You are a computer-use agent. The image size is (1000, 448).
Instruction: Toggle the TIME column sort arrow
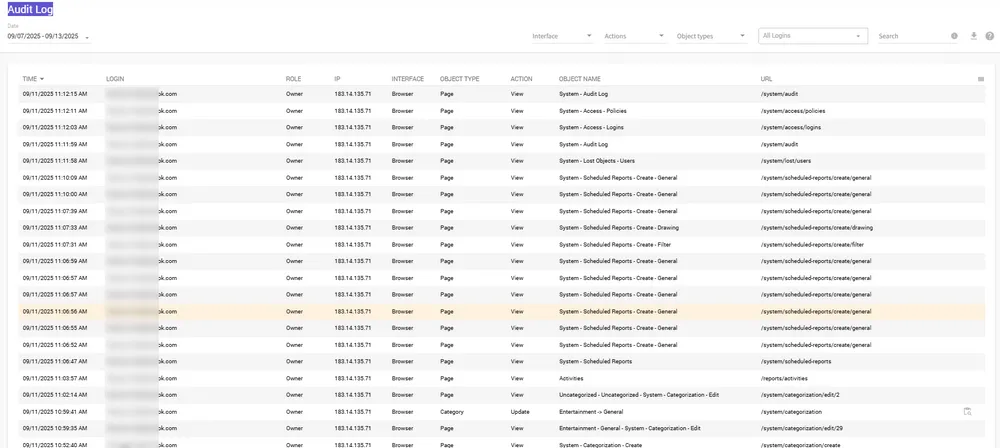pyautogui.click(x=42, y=79)
